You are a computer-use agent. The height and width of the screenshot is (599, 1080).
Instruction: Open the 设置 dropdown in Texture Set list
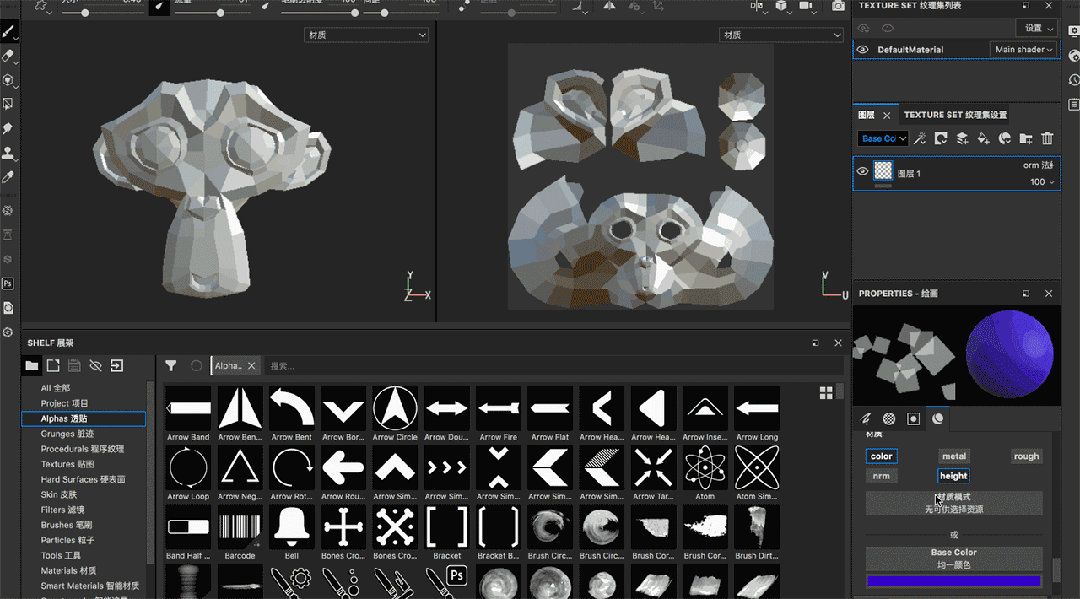[x=1037, y=28]
